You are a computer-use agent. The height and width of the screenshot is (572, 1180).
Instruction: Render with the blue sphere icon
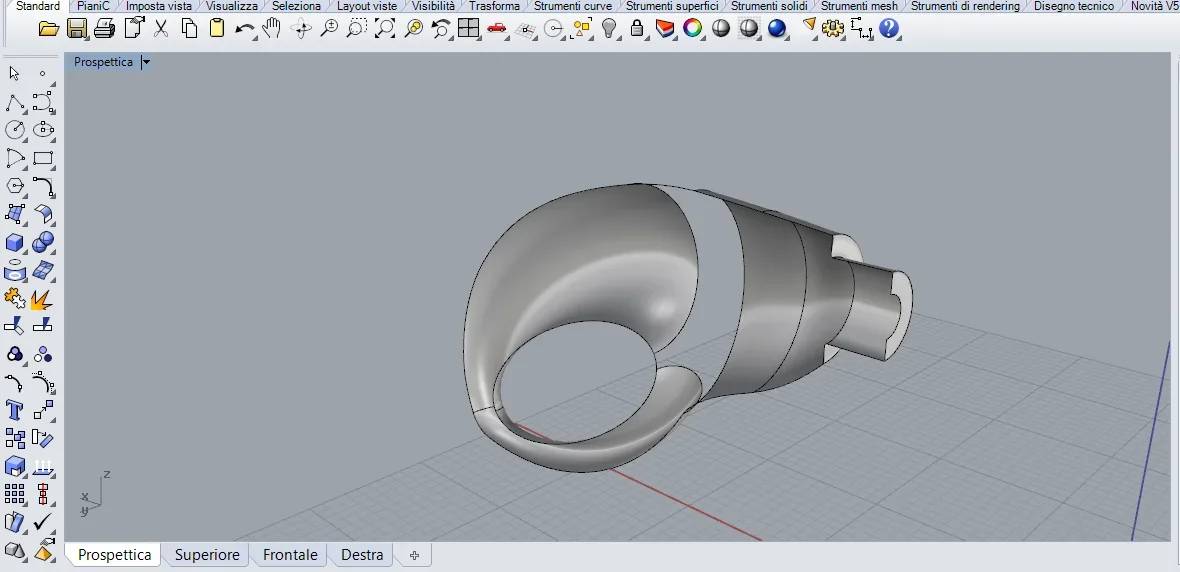777,29
